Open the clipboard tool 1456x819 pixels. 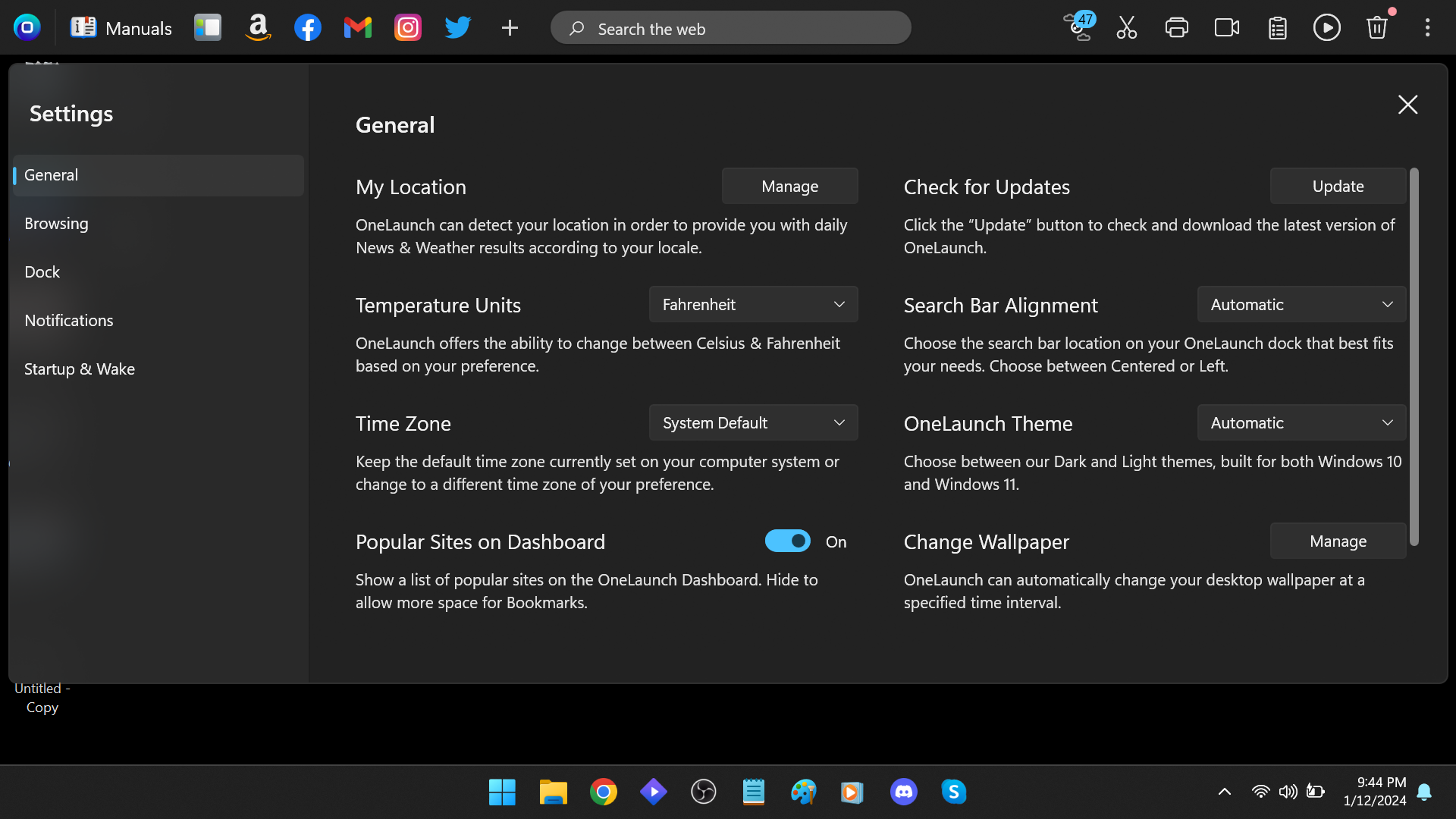[1277, 27]
